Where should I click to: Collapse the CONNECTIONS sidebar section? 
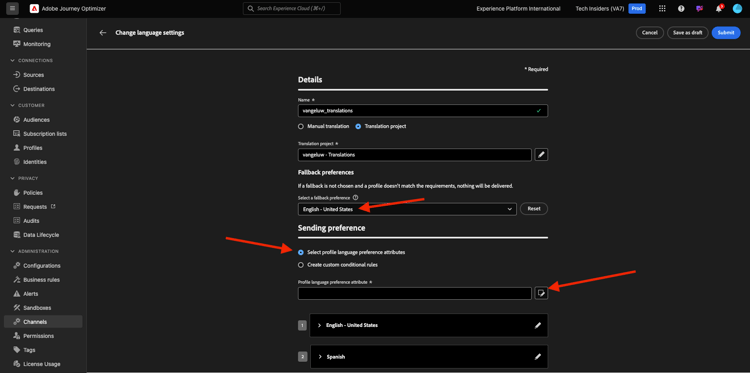[12, 61]
